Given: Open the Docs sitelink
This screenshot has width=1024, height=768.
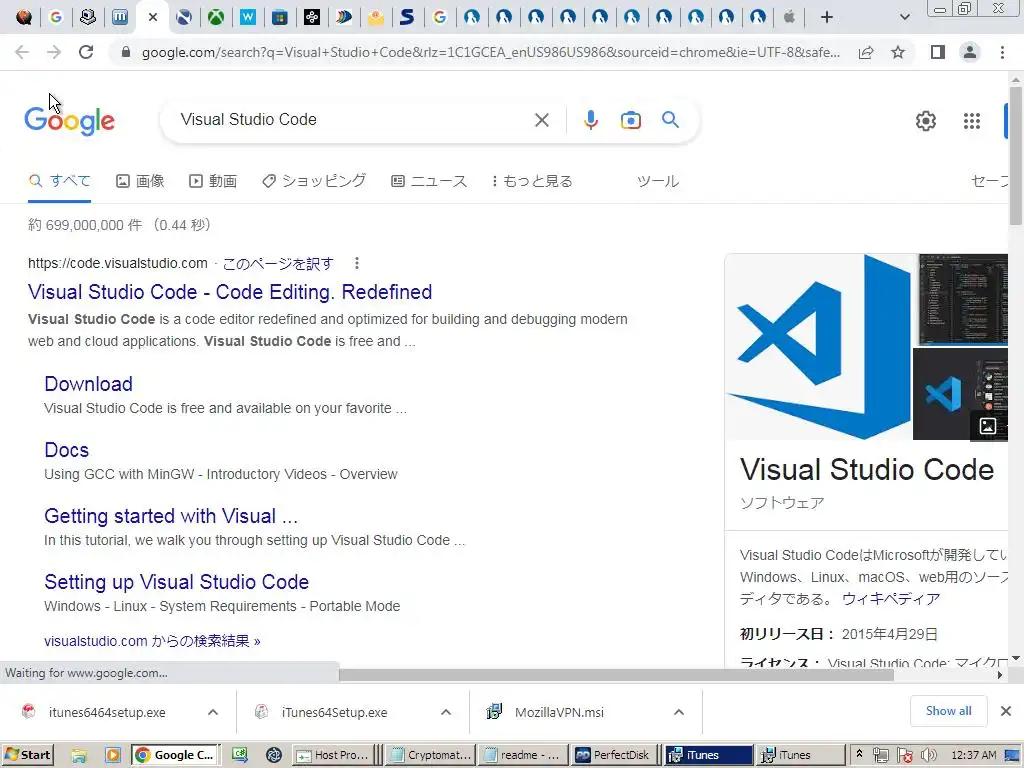Looking at the screenshot, I should click(x=67, y=450).
